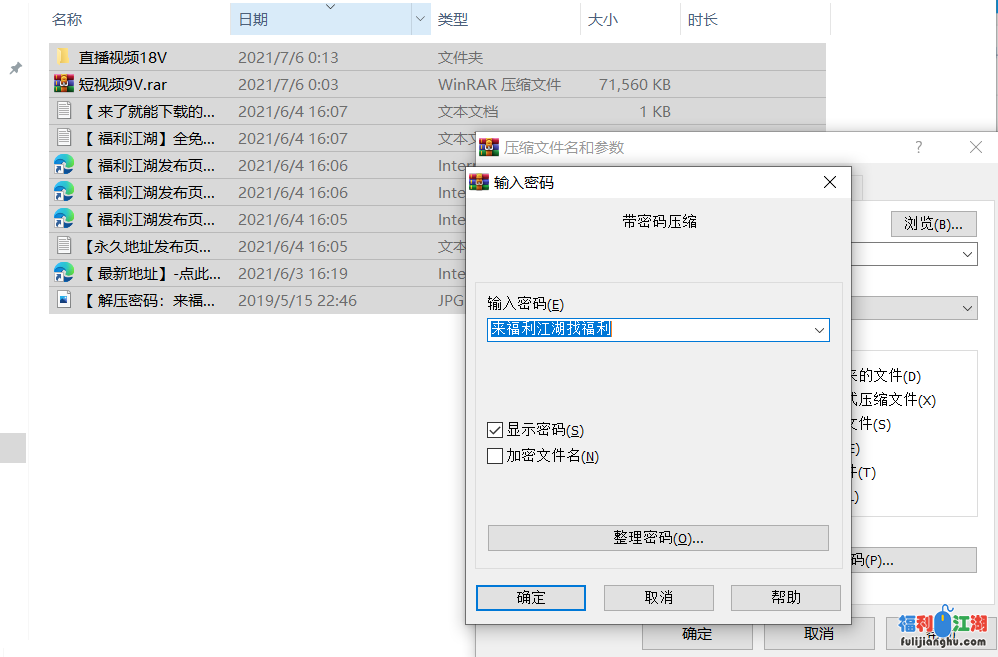Expand the 输入密码 password history dropdown
The width and height of the screenshot is (998, 657).
click(x=819, y=330)
